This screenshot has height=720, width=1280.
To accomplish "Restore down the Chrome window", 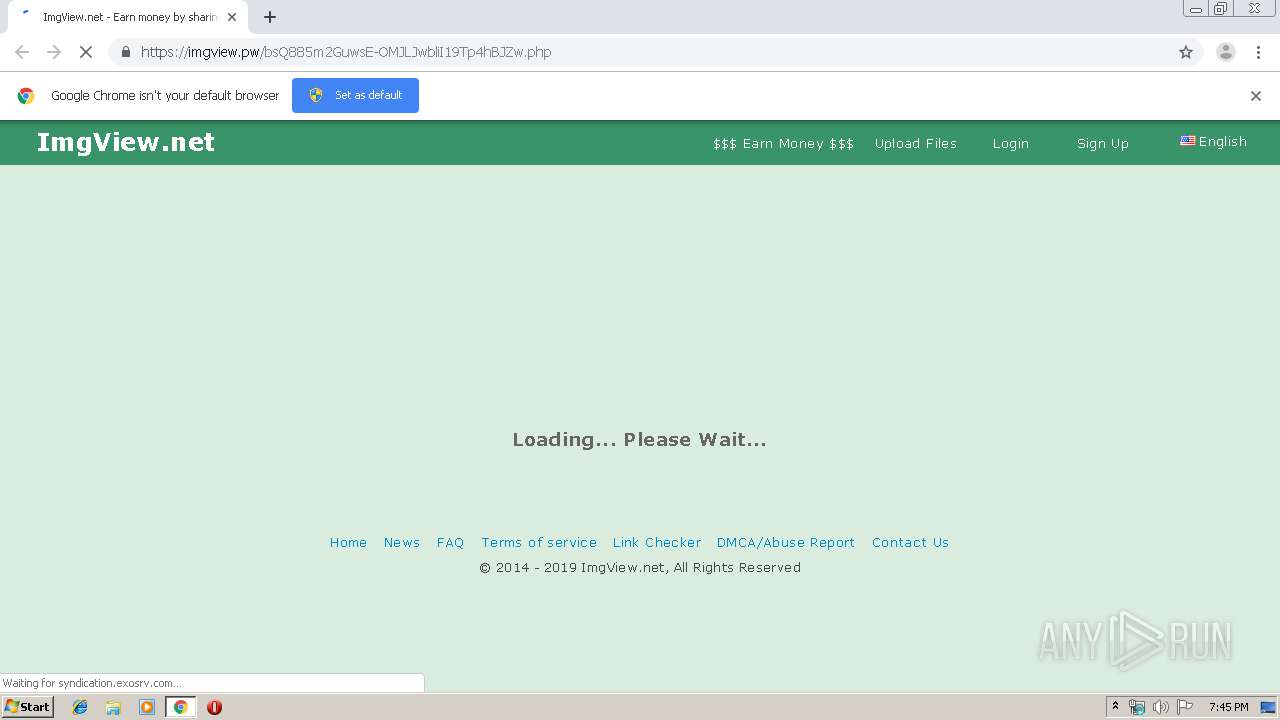I will (1221, 9).
